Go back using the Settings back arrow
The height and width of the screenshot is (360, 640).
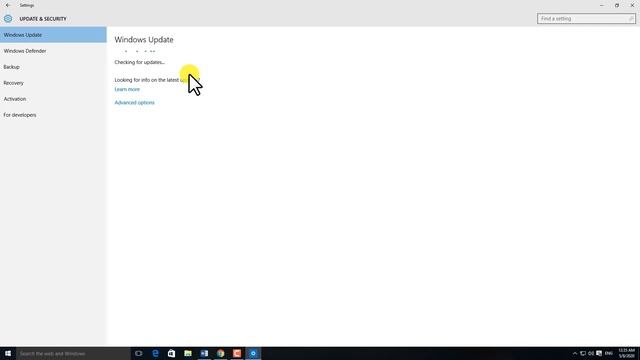click(x=8, y=5)
